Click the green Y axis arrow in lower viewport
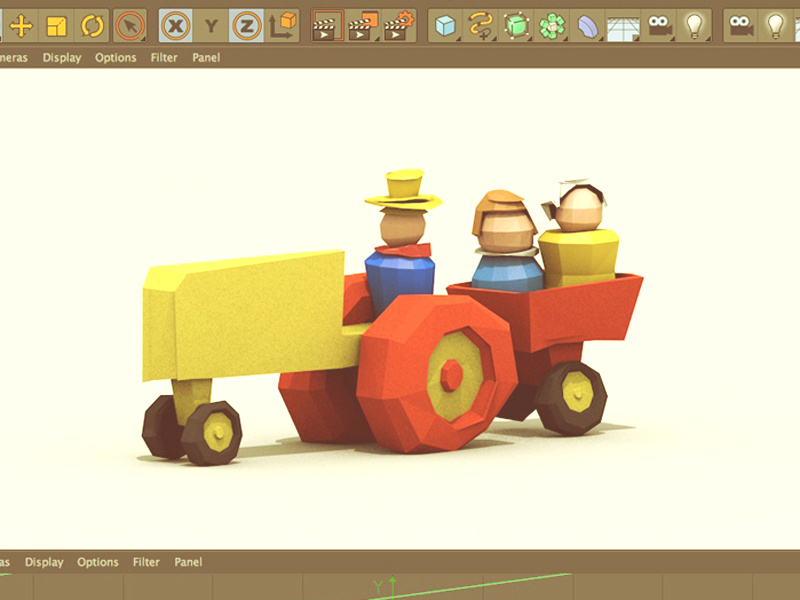Screen dimensions: 800x600 point(392,586)
